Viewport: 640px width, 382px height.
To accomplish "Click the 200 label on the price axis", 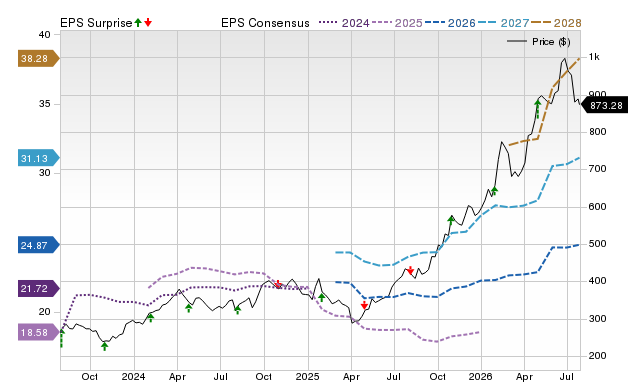I will (597, 355).
